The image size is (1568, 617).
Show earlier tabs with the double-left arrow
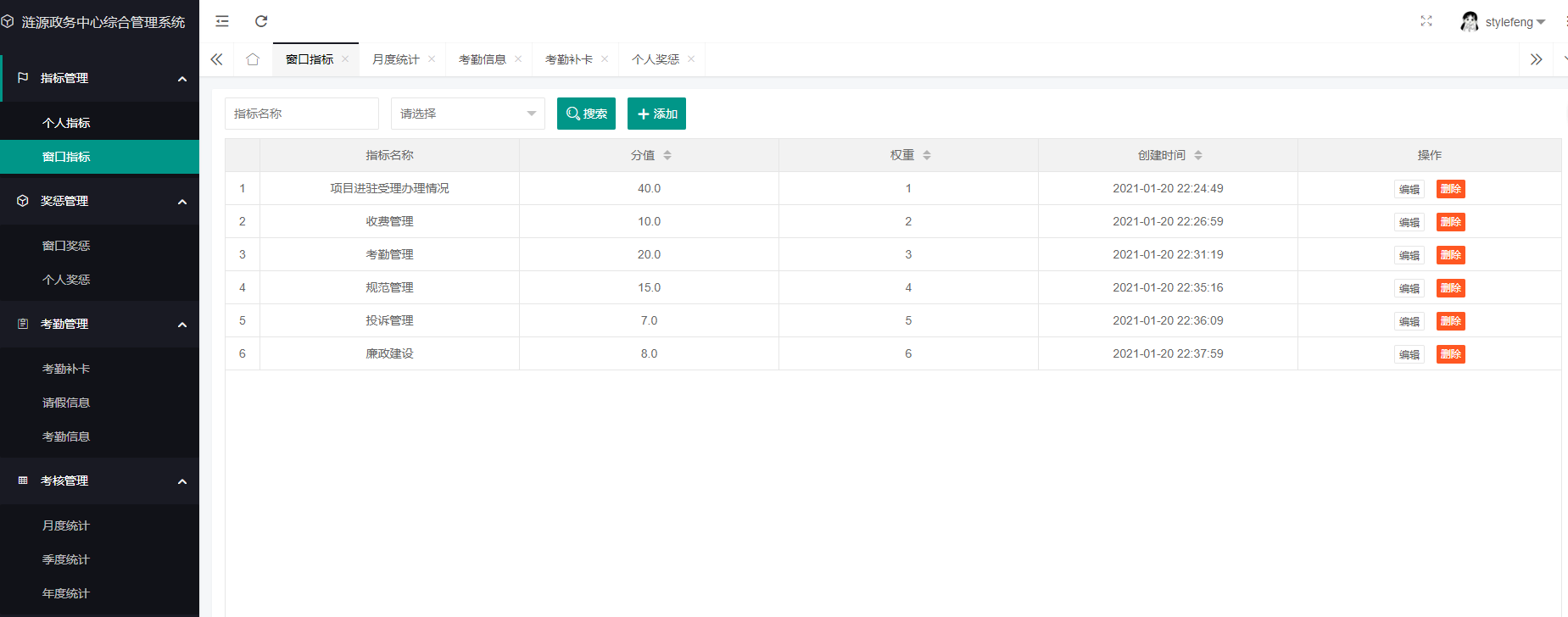pyautogui.click(x=216, y=59)
